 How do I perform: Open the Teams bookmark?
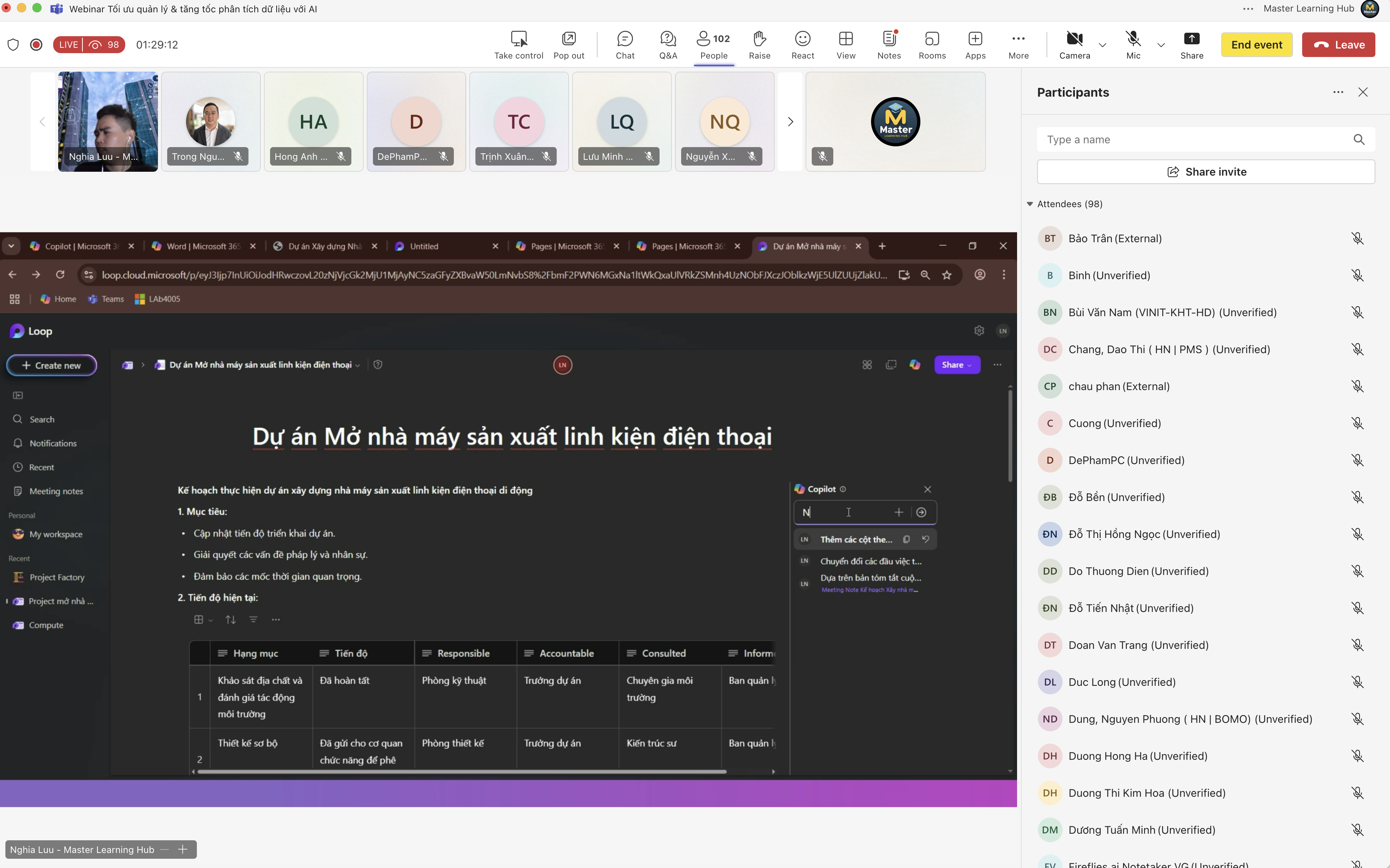[x=106, y=299]
